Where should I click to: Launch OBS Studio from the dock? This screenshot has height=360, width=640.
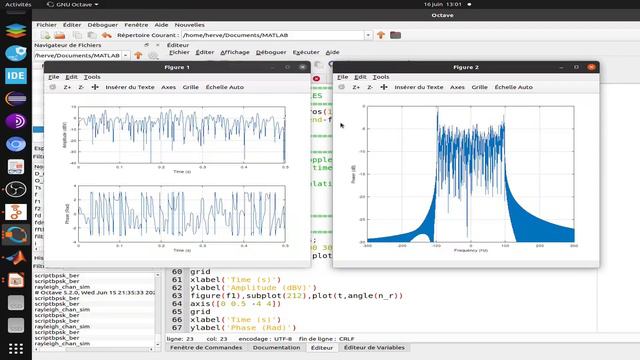16,189
